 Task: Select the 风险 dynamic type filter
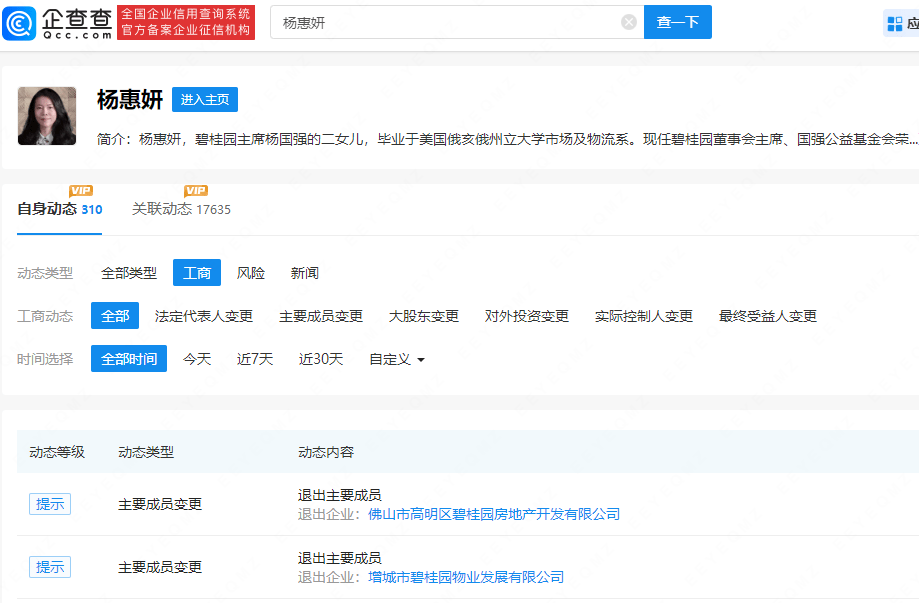(251, 273)
